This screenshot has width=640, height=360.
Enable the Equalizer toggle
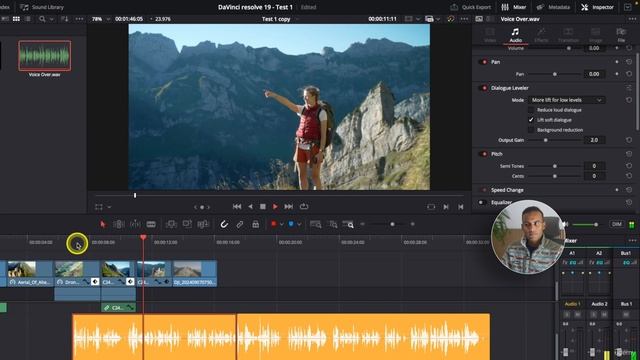click(x=482, y=202)
